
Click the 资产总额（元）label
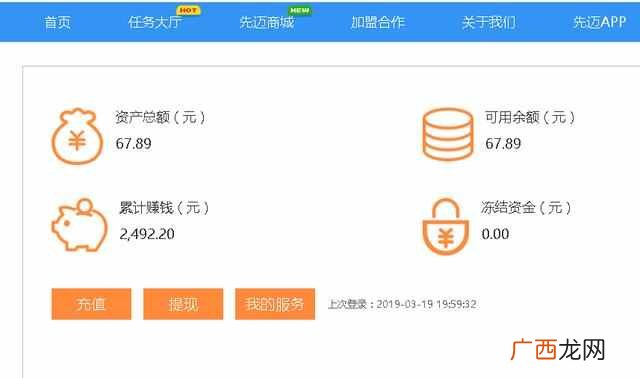[160, 118]
